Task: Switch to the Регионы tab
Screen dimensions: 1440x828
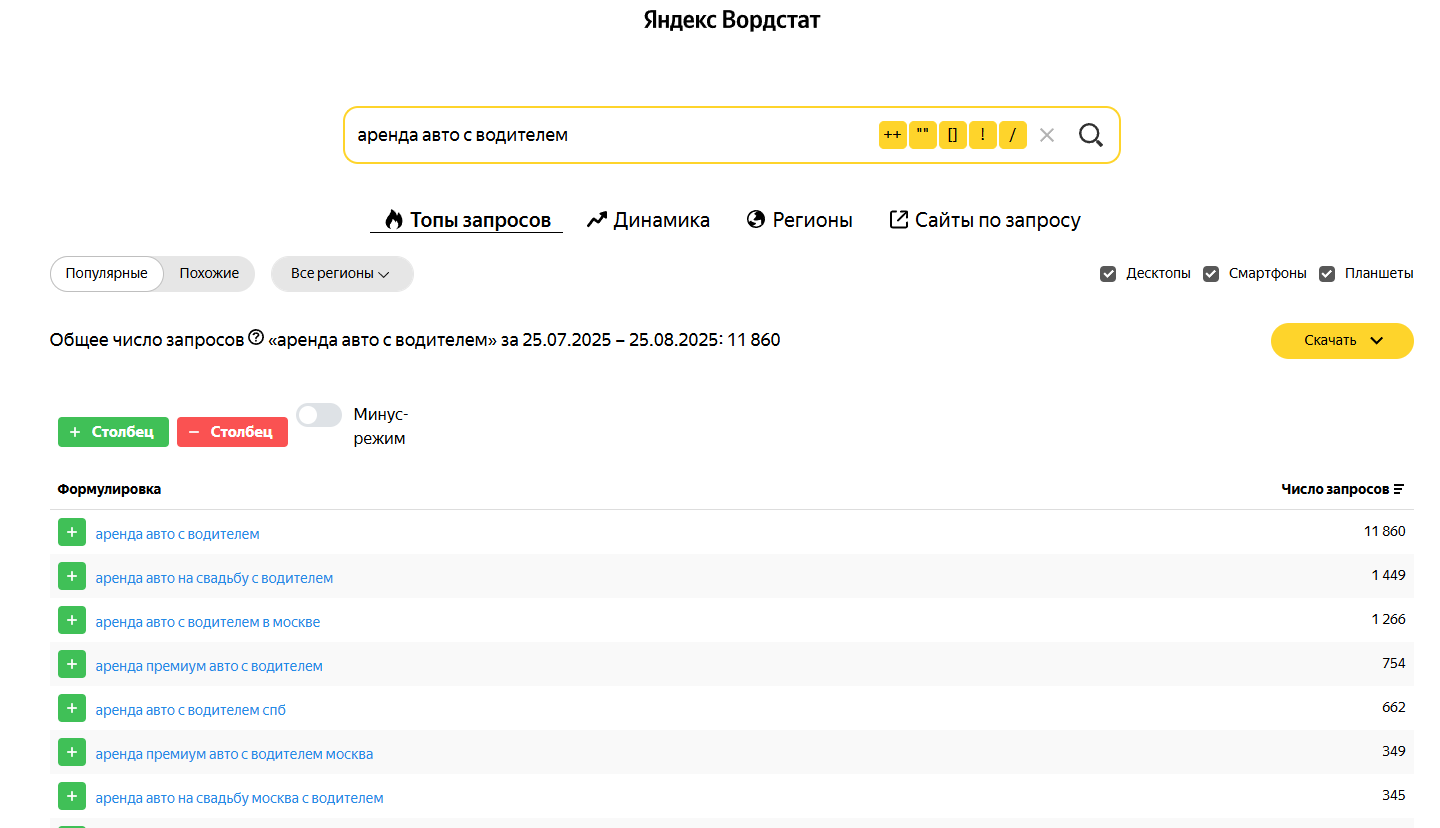Action: [x=800, y=220]
